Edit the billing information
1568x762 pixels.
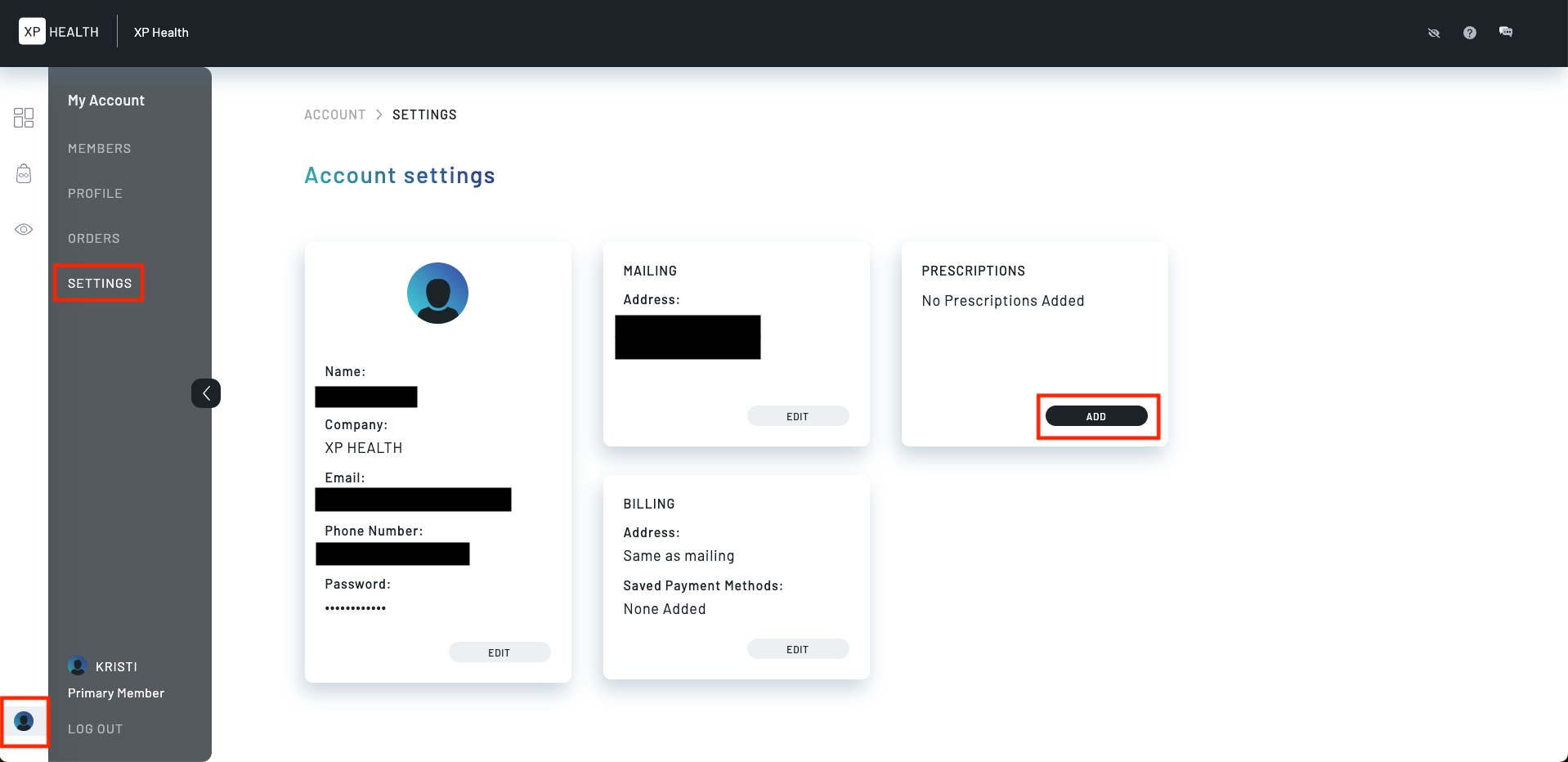tap(797, 649)
